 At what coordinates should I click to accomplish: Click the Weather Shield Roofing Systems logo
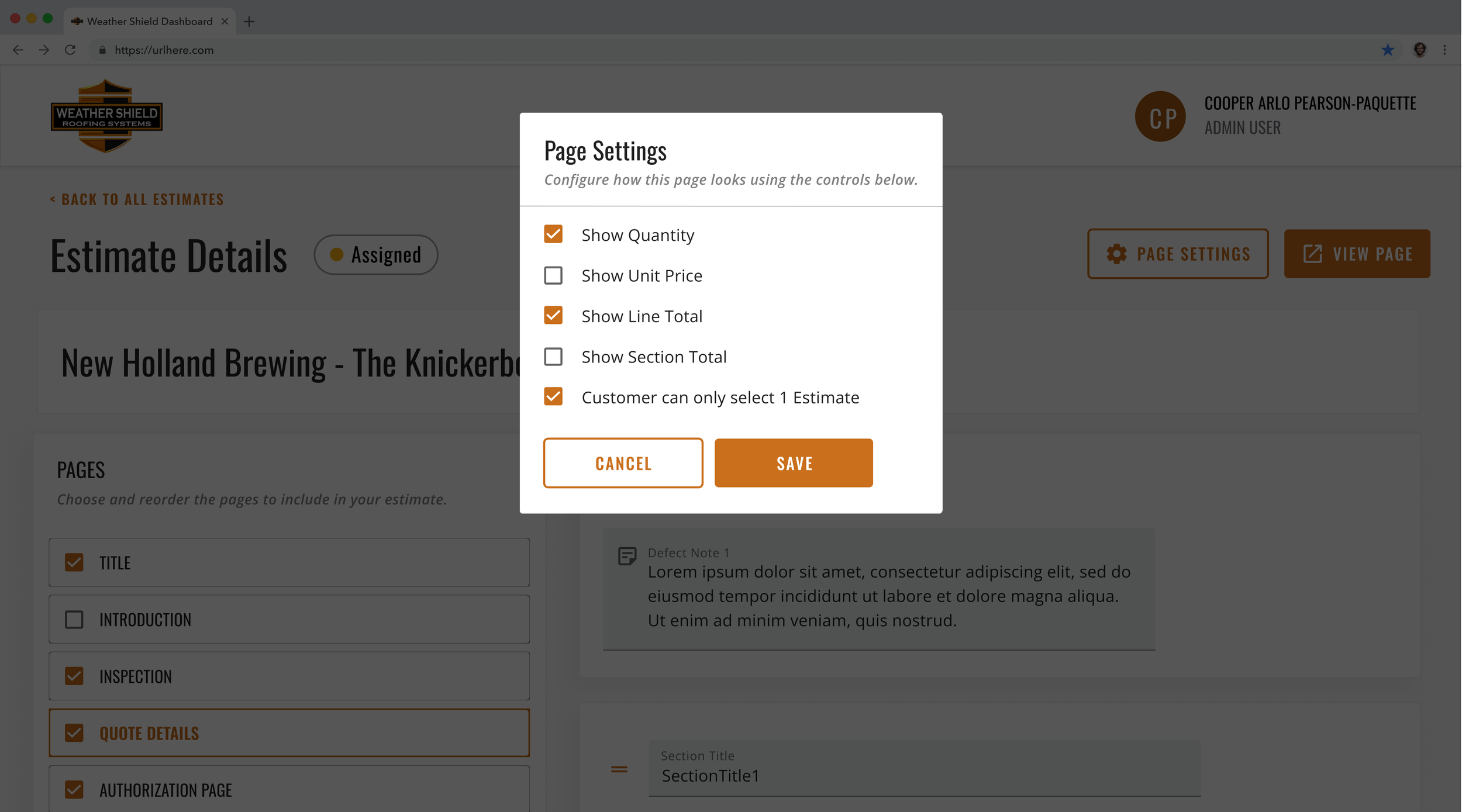[x=106, y=115]
